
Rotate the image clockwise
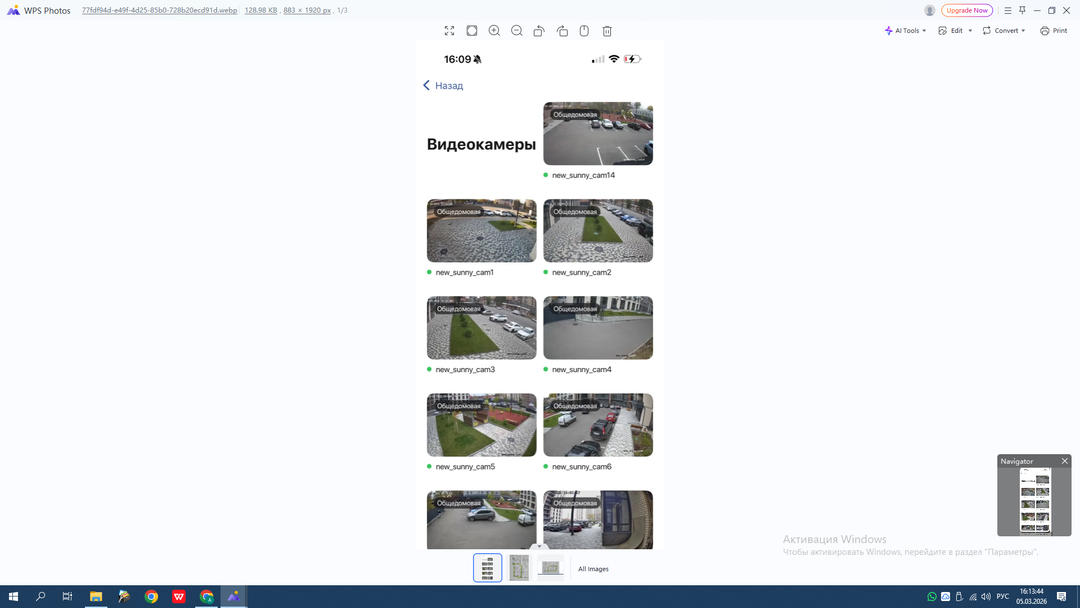(x=562, y=31)
